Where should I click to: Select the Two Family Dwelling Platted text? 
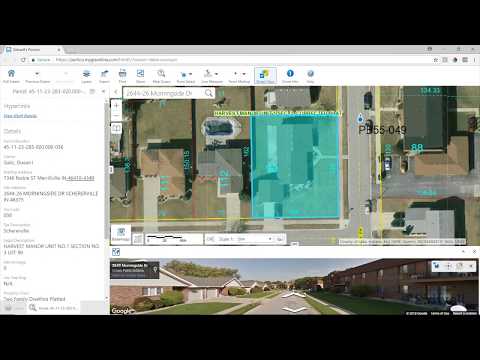(34, 299)
